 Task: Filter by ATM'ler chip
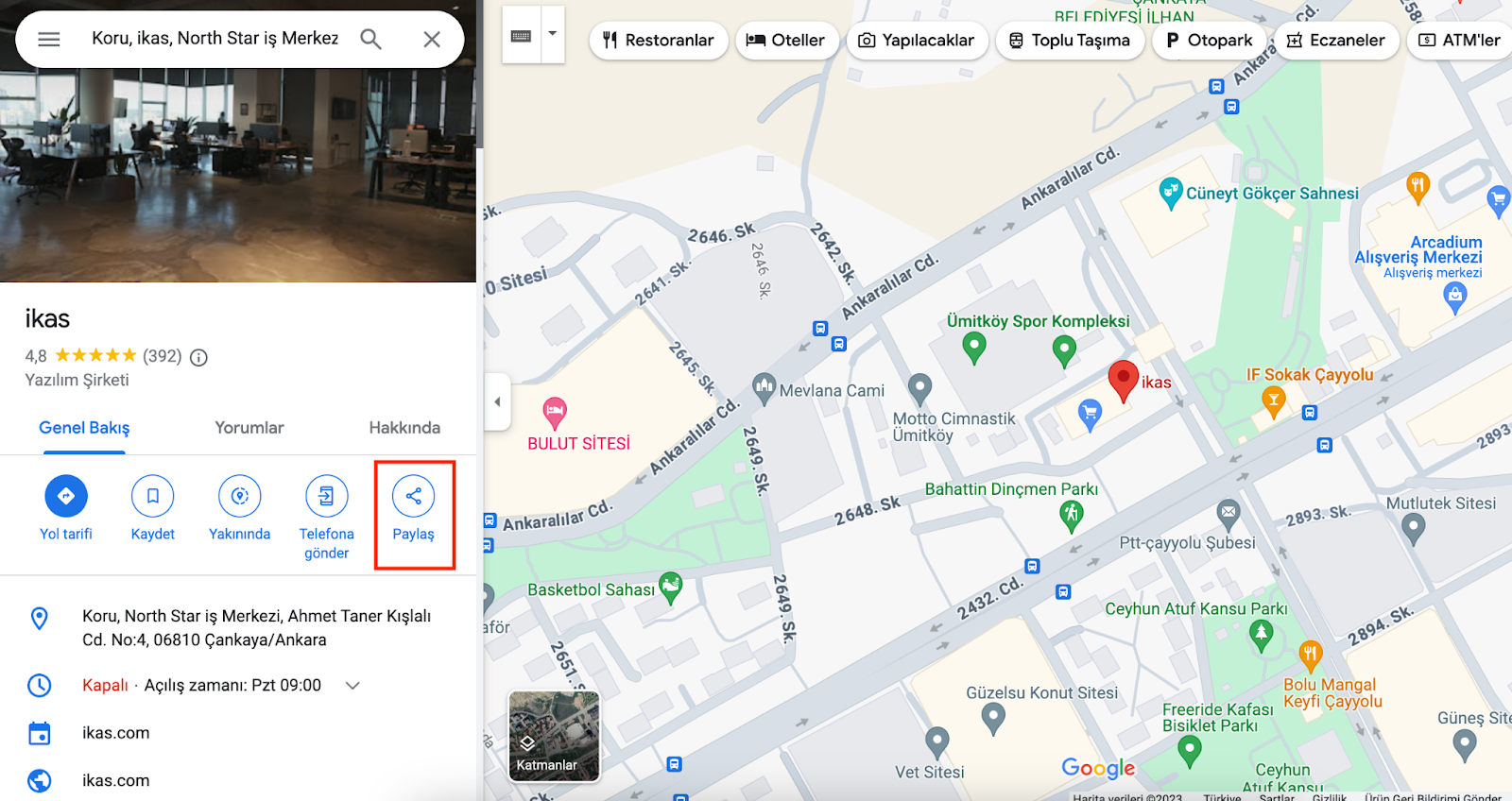pyautogui.click(x=1460, y=40)
